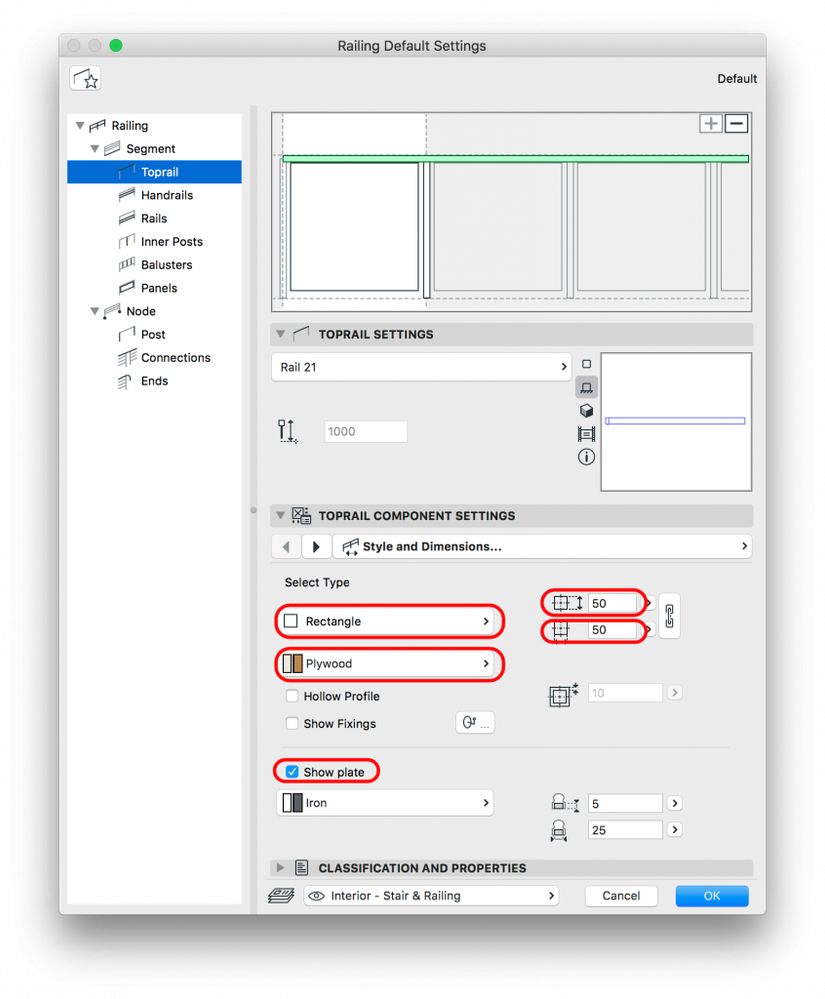Enable the Hollow Profile checkbox

click(292, 696)
